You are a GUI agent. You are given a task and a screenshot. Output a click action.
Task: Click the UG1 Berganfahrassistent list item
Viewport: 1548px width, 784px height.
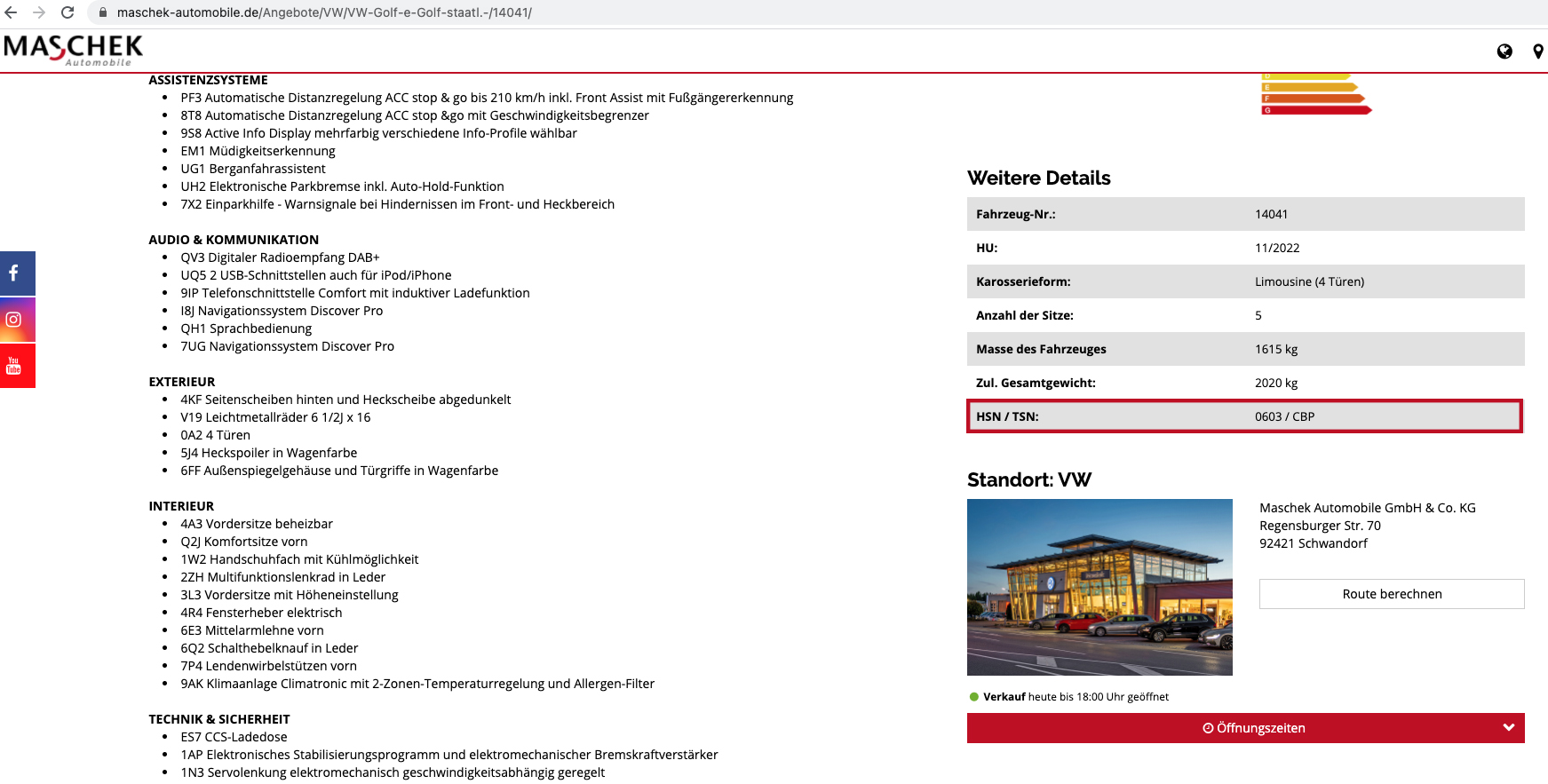point(253,169)
